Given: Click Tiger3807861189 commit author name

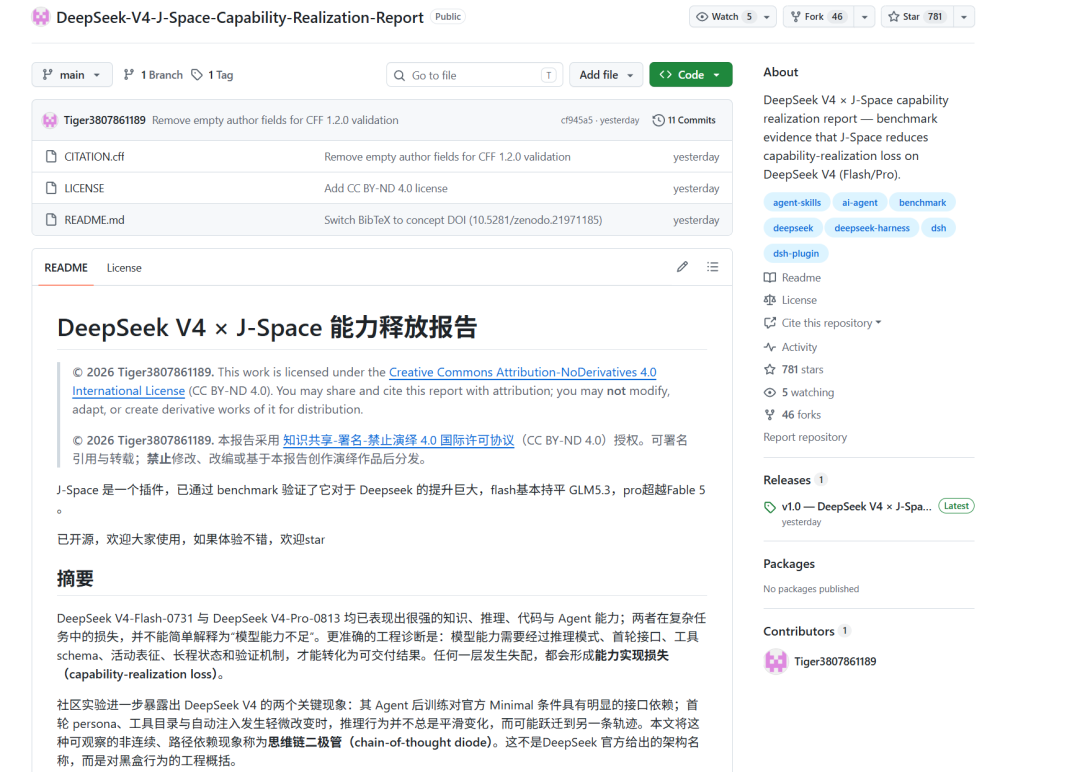Looking at the screenshot, I should [x=105, y=120].
